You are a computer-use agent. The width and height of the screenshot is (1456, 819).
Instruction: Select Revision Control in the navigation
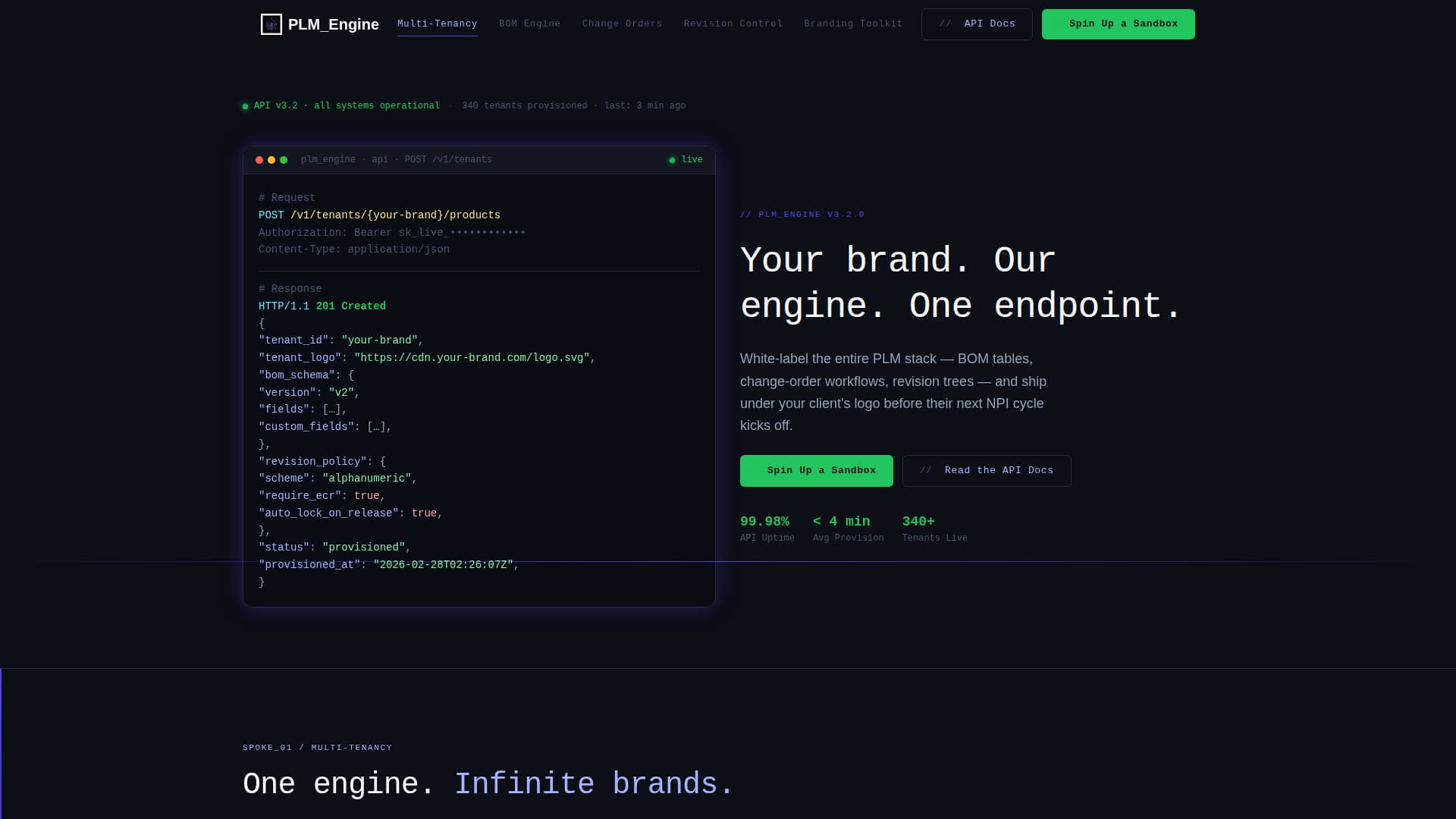click(733, 24)
